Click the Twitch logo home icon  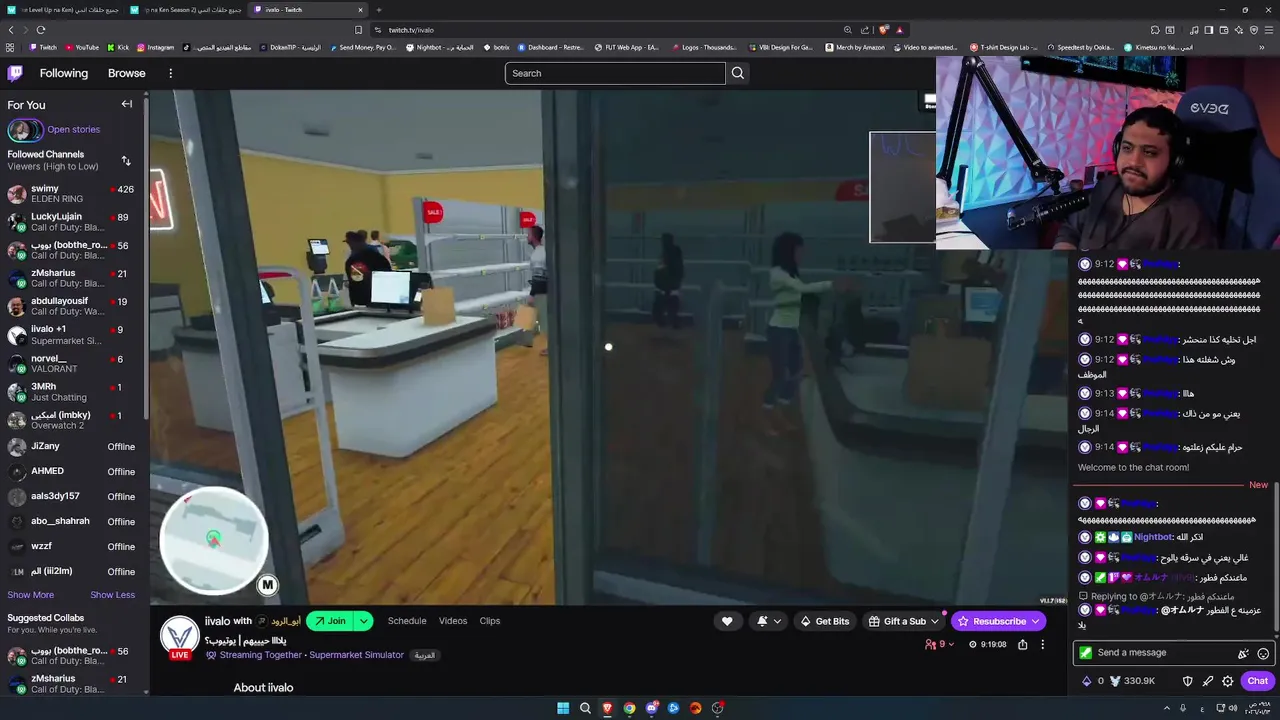(15, 73)
